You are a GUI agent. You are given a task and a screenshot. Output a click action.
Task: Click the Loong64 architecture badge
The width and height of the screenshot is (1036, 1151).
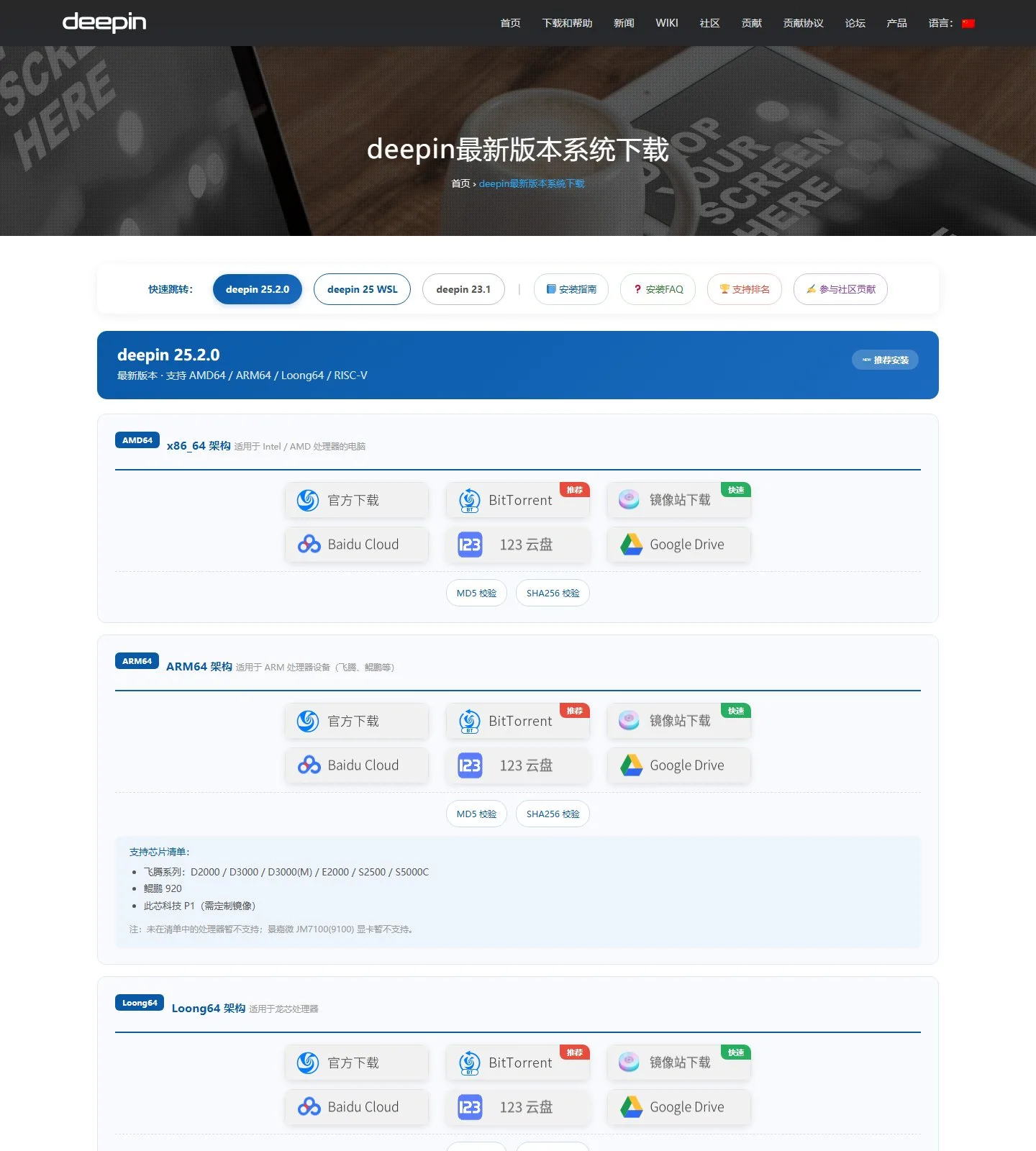click(140, 1003)
